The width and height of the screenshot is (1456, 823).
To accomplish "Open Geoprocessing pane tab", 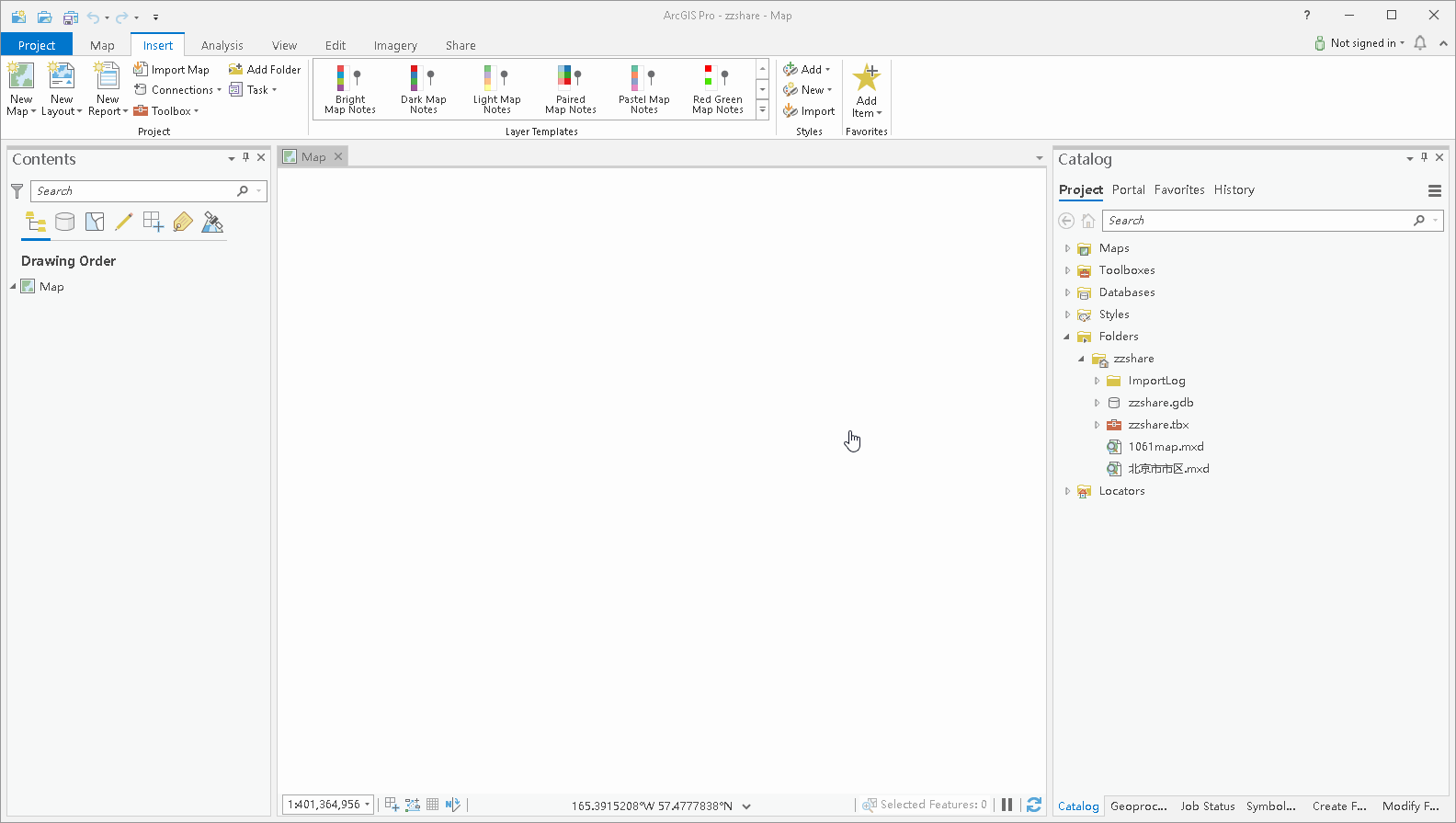I will (1139, 806).
